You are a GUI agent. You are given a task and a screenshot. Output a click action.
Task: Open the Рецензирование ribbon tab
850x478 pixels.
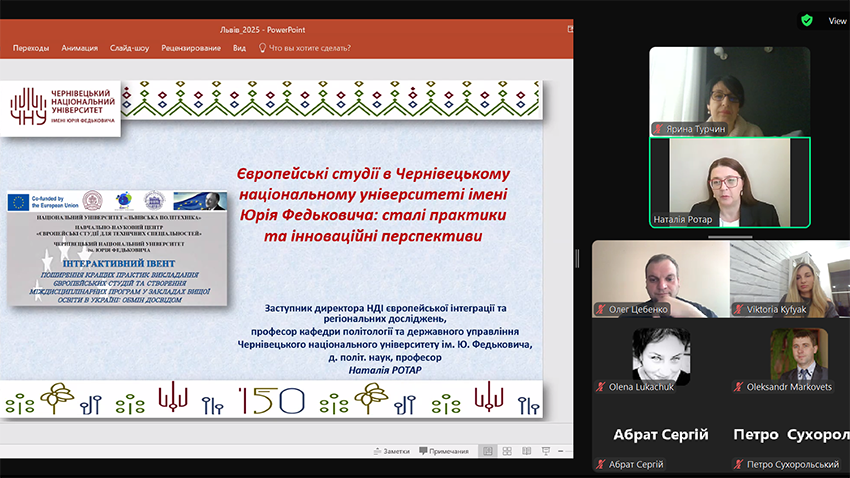(x=190, y=47)
